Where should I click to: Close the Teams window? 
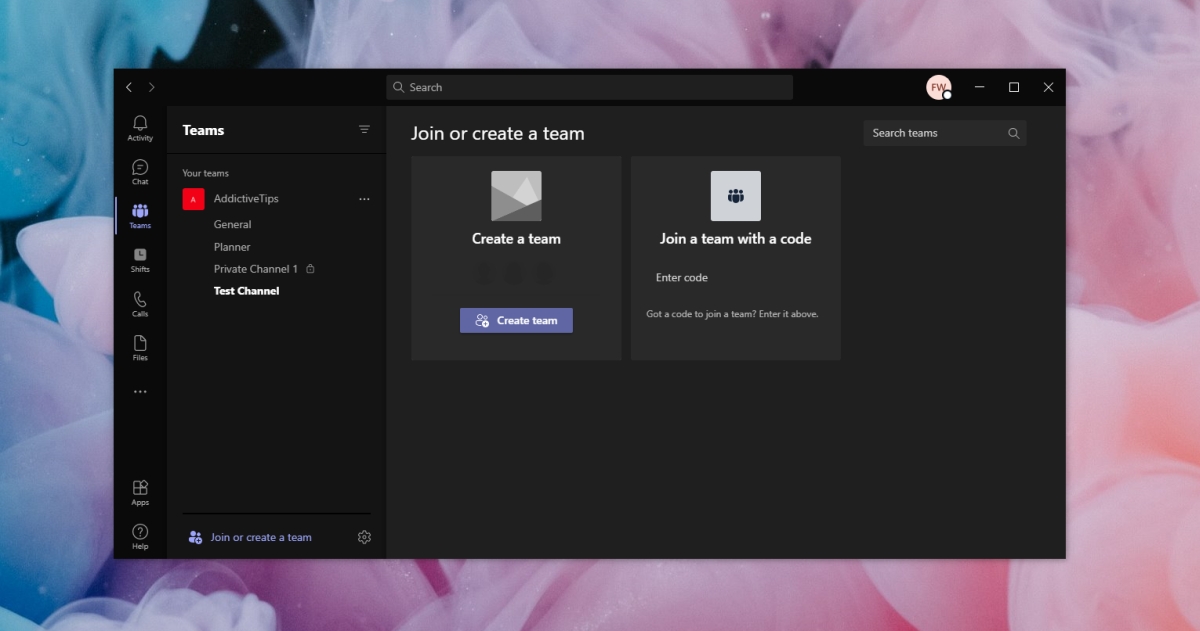[1048, 87]
